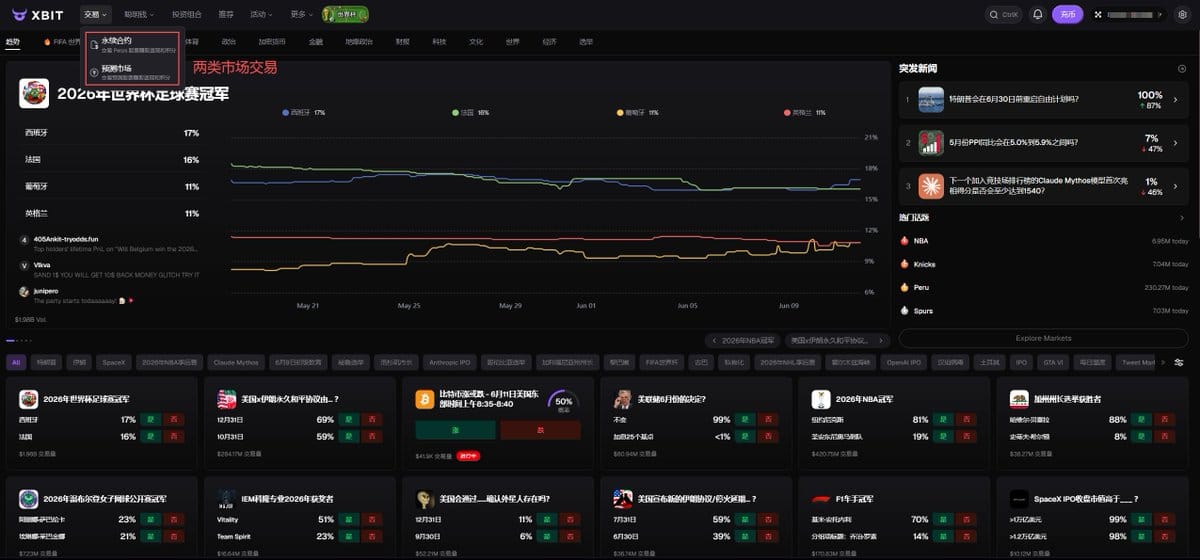The width and height of the screenshot is (1200, 560).
Task: Select the Claude Mythos tag filter
Action: pos(236,362)
